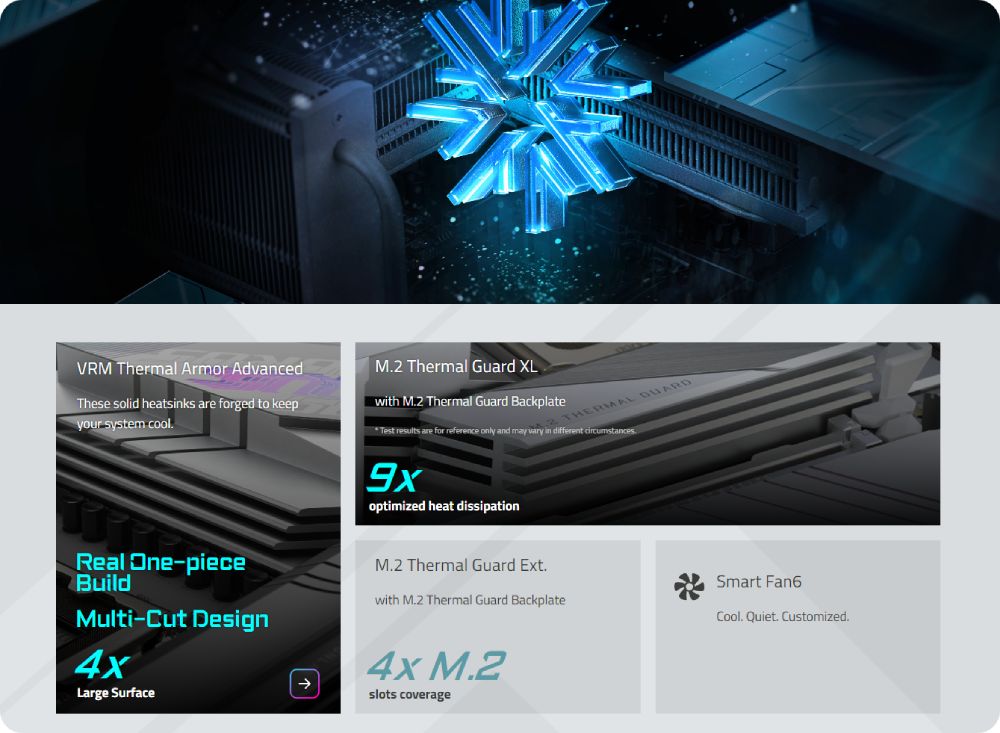1000x733 pixels.
Task: Select the M.2 Thermal Guard Ext. heading
Action: click(460, 565)
